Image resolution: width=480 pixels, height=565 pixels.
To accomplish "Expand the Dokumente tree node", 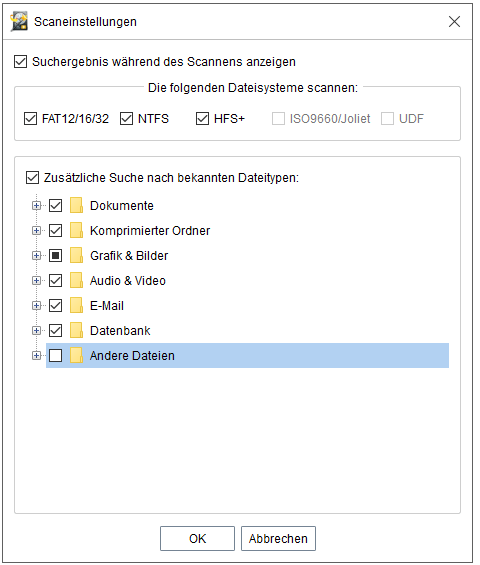I will (x=36, y=206).
